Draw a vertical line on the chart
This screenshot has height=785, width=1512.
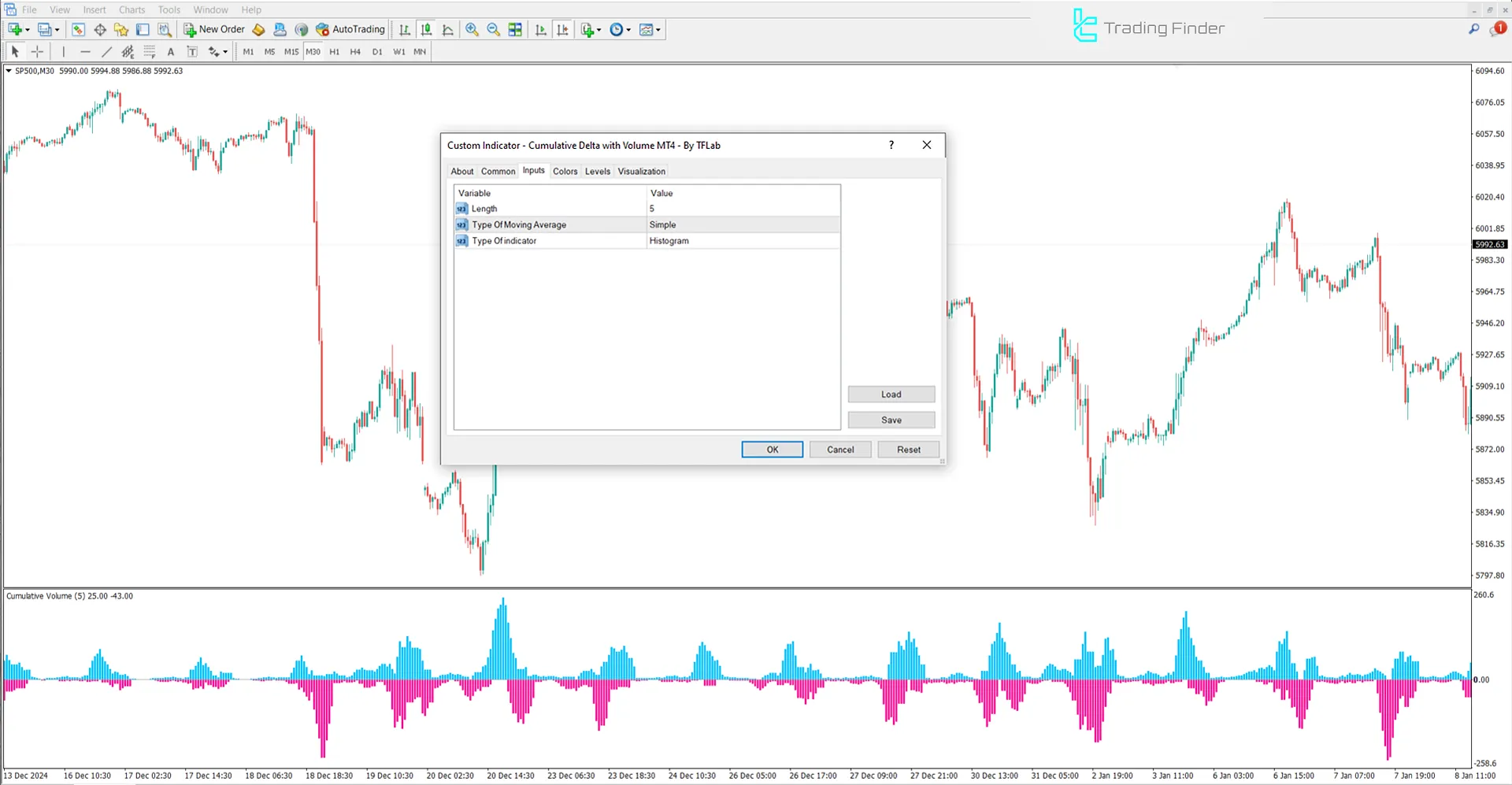(x=64, y=51)
